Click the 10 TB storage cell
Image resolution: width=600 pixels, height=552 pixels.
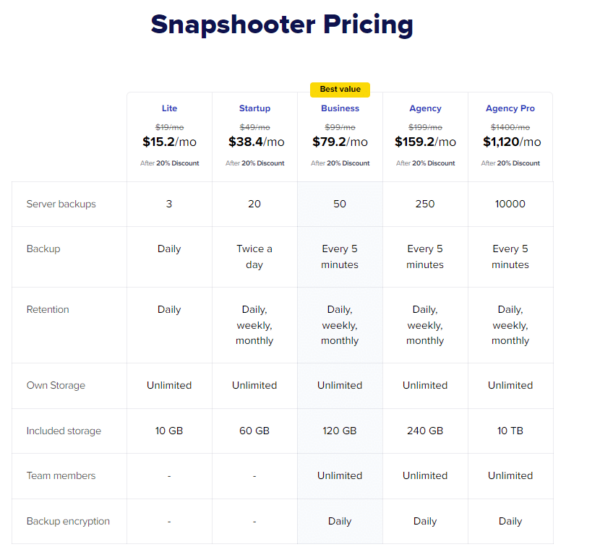510,431
